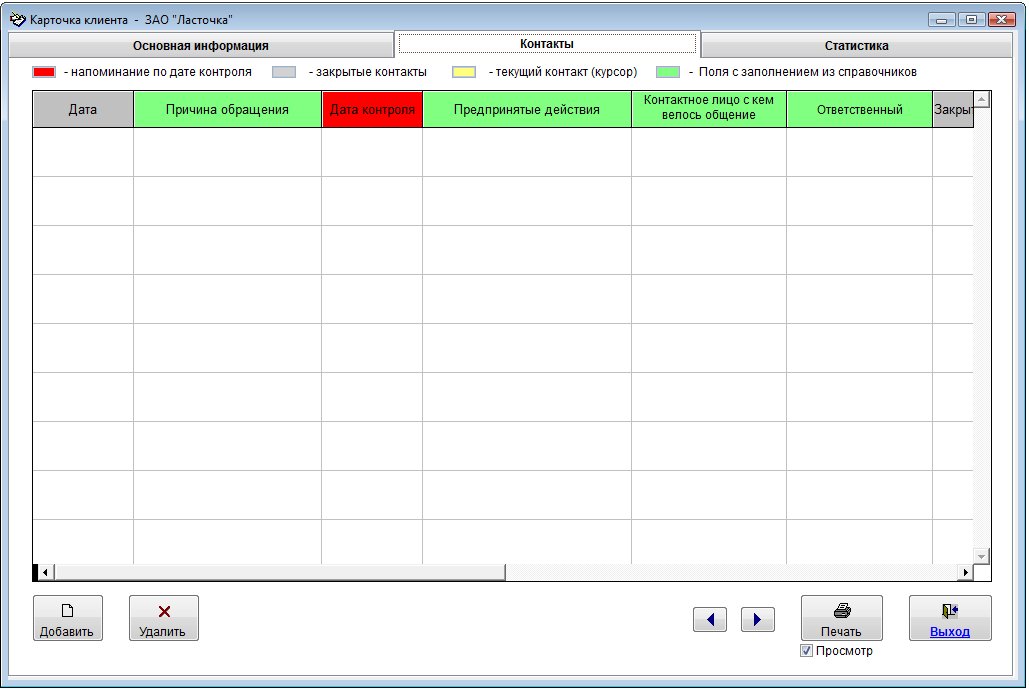
Task: Click the gray closed contacts swatch
Action: (x=284, y=72)
